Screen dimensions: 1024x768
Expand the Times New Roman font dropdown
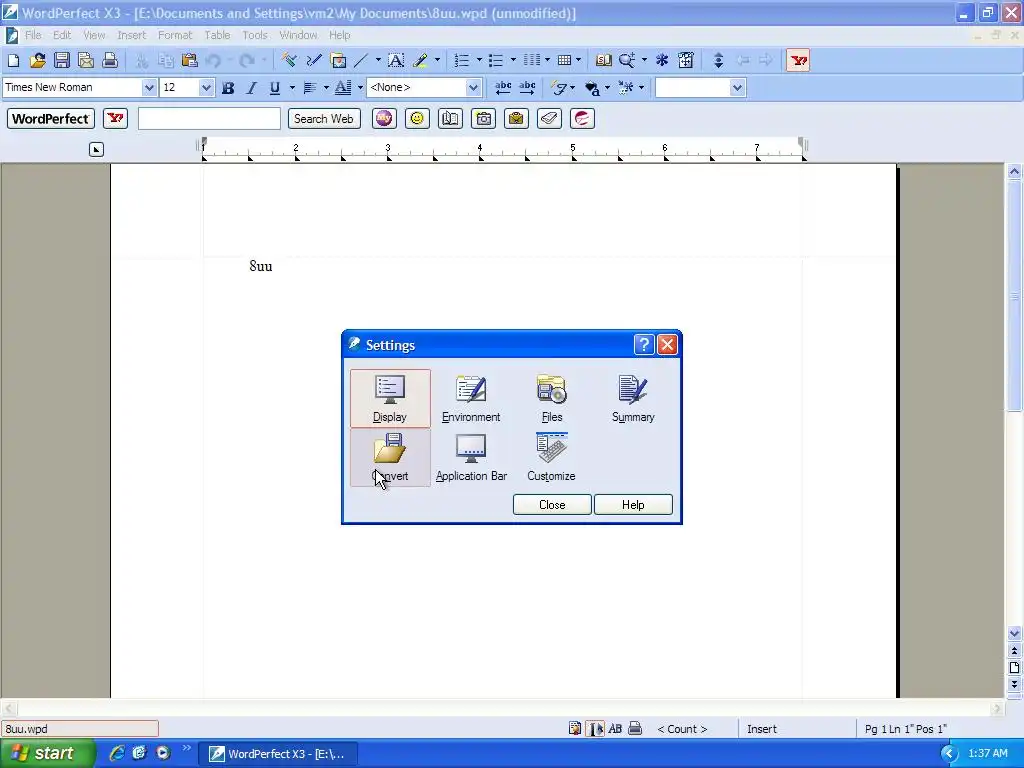tap(149, 88)
